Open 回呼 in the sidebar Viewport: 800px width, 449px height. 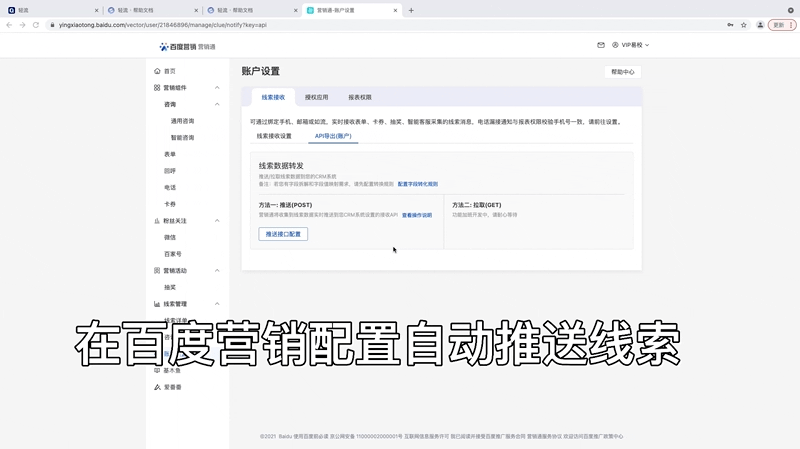170,171
